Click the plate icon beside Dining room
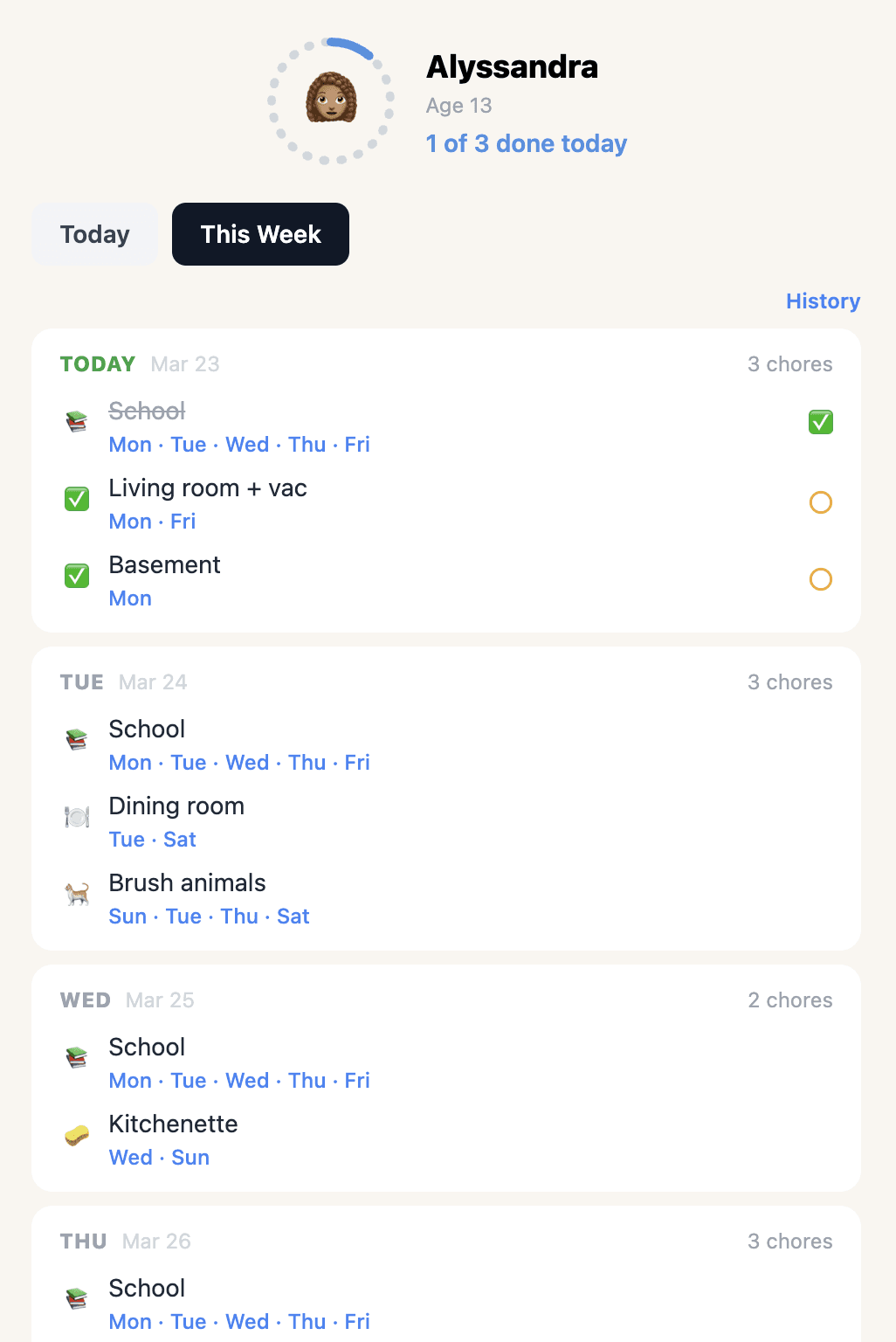The image size is (896, 1342). 77,817
